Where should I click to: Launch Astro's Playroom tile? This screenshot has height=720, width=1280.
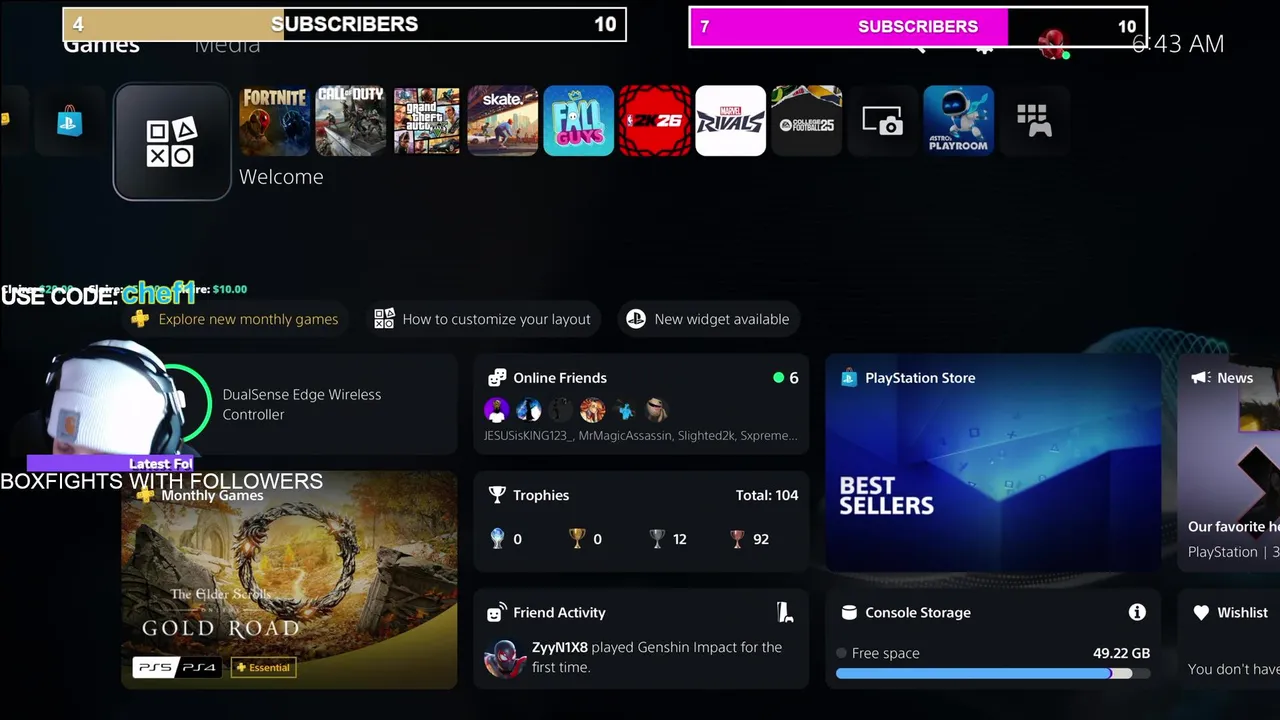959,121
